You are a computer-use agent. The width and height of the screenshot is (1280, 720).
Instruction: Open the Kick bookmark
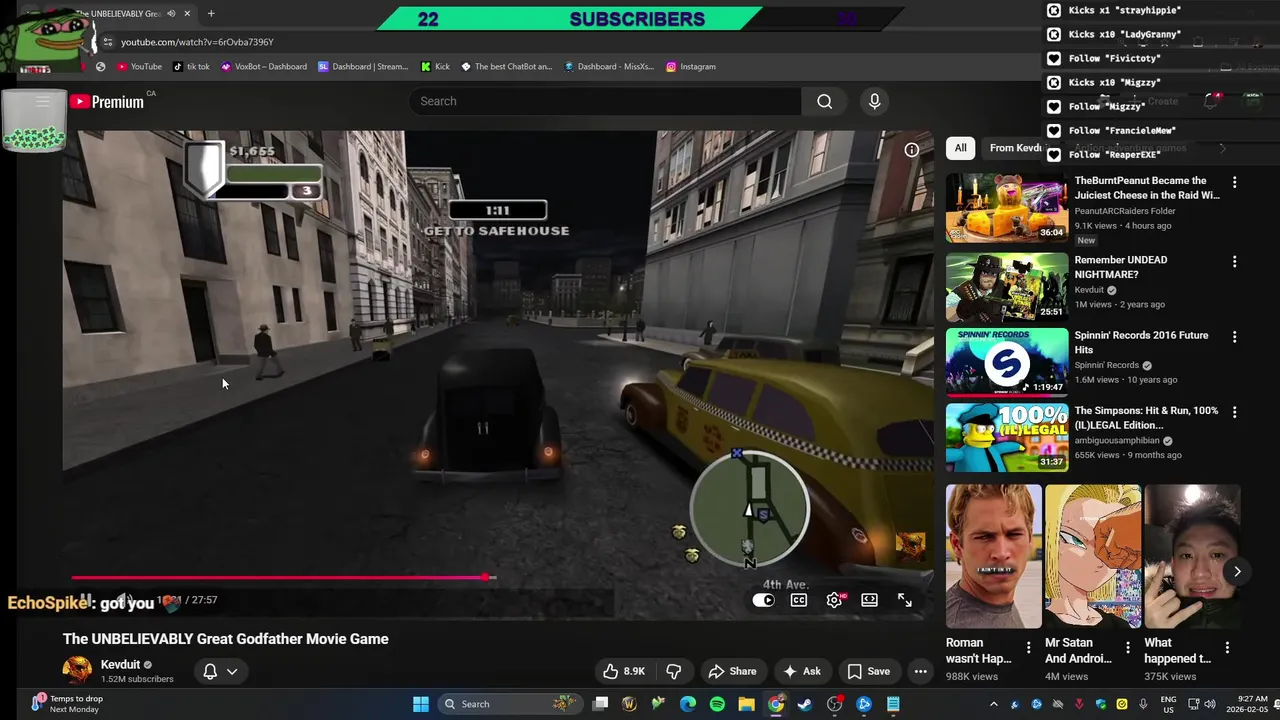[x=435, y=67]
